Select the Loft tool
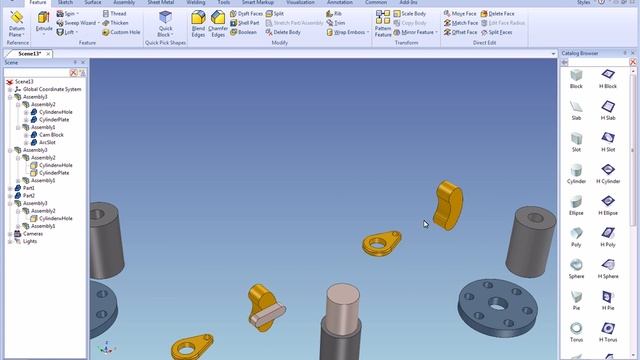This screenshot has width=640, height=360. point(67,32)
